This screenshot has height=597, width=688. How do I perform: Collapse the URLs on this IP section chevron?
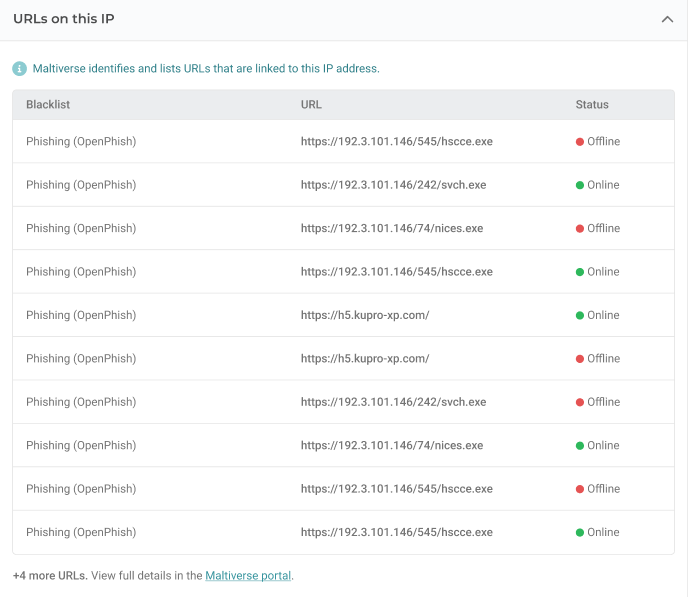point(667,19)
